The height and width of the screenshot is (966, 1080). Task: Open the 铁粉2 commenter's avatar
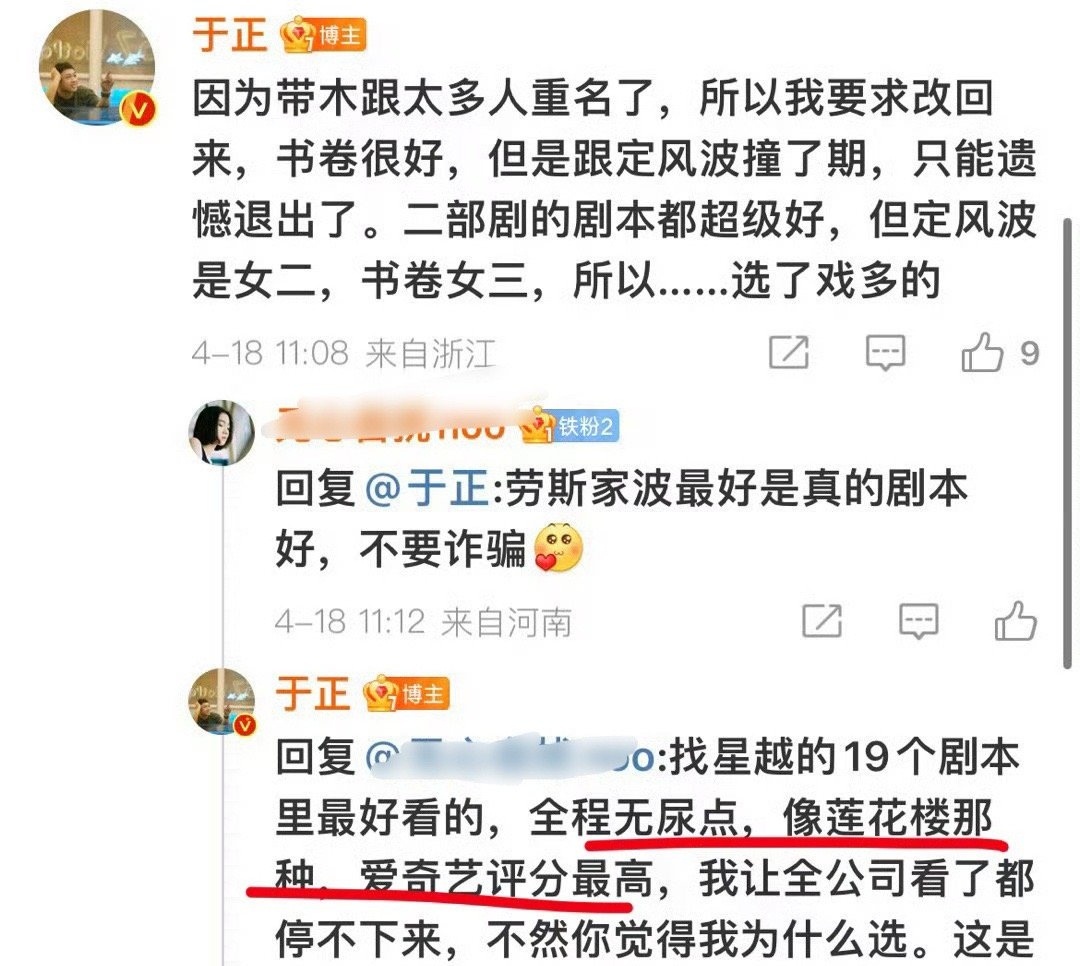pyautogui.click(x=222, y=433)
